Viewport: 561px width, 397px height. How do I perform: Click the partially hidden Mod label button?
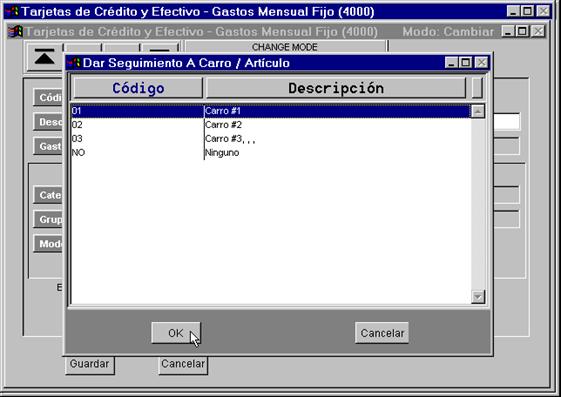coord(48,244)
